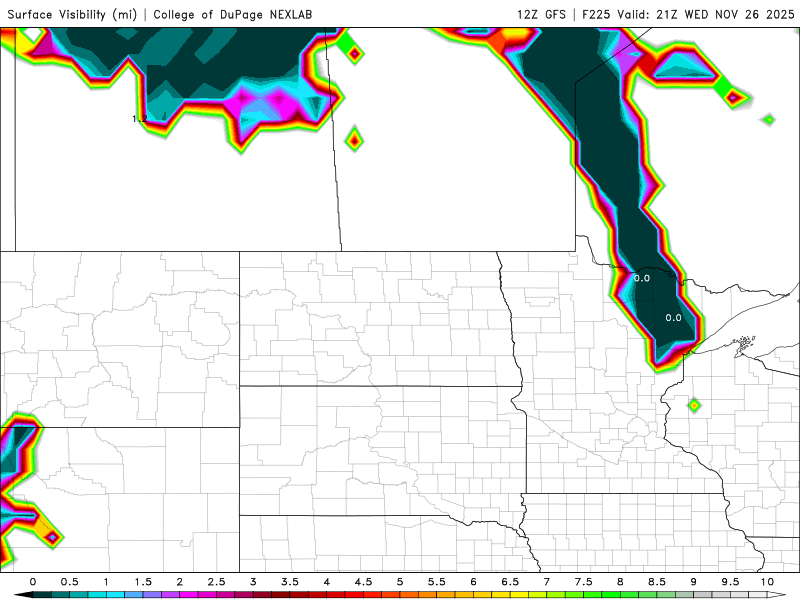
Task: Click the legend label "10"
Action: pos(767,582)
